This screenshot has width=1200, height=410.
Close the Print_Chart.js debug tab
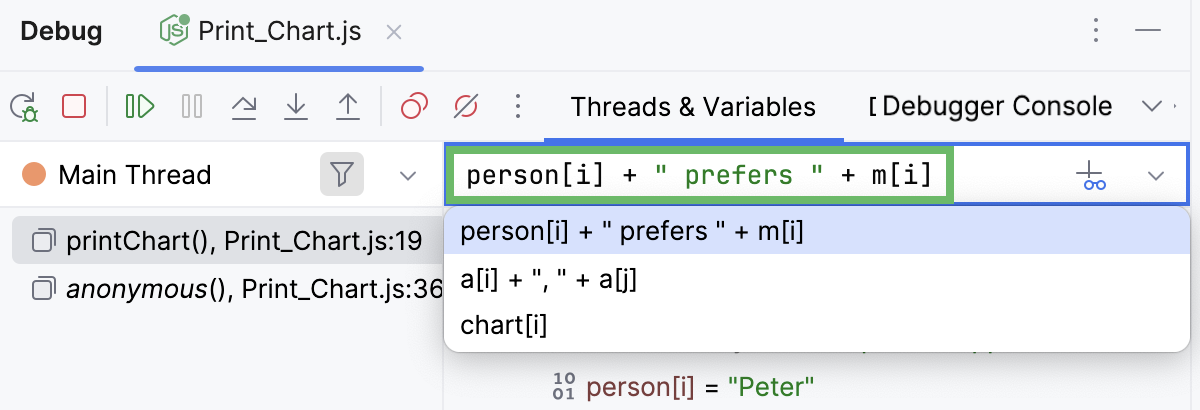394,31
